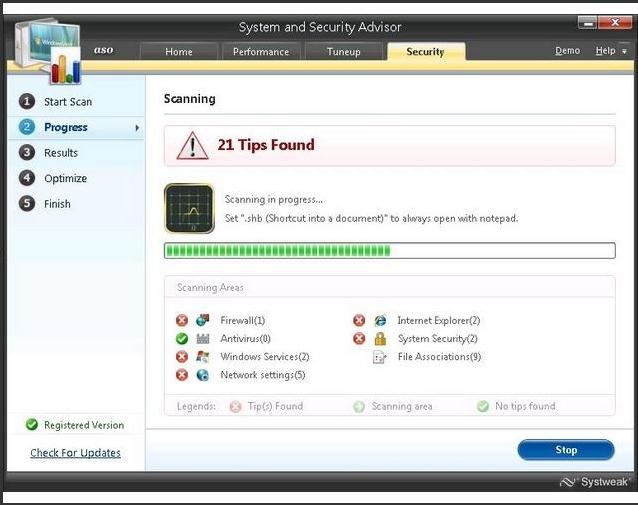Image resolution: width=638 pixels, height=505 pixels.
Task: Go to the Finish step
Action: click(57, 203)
